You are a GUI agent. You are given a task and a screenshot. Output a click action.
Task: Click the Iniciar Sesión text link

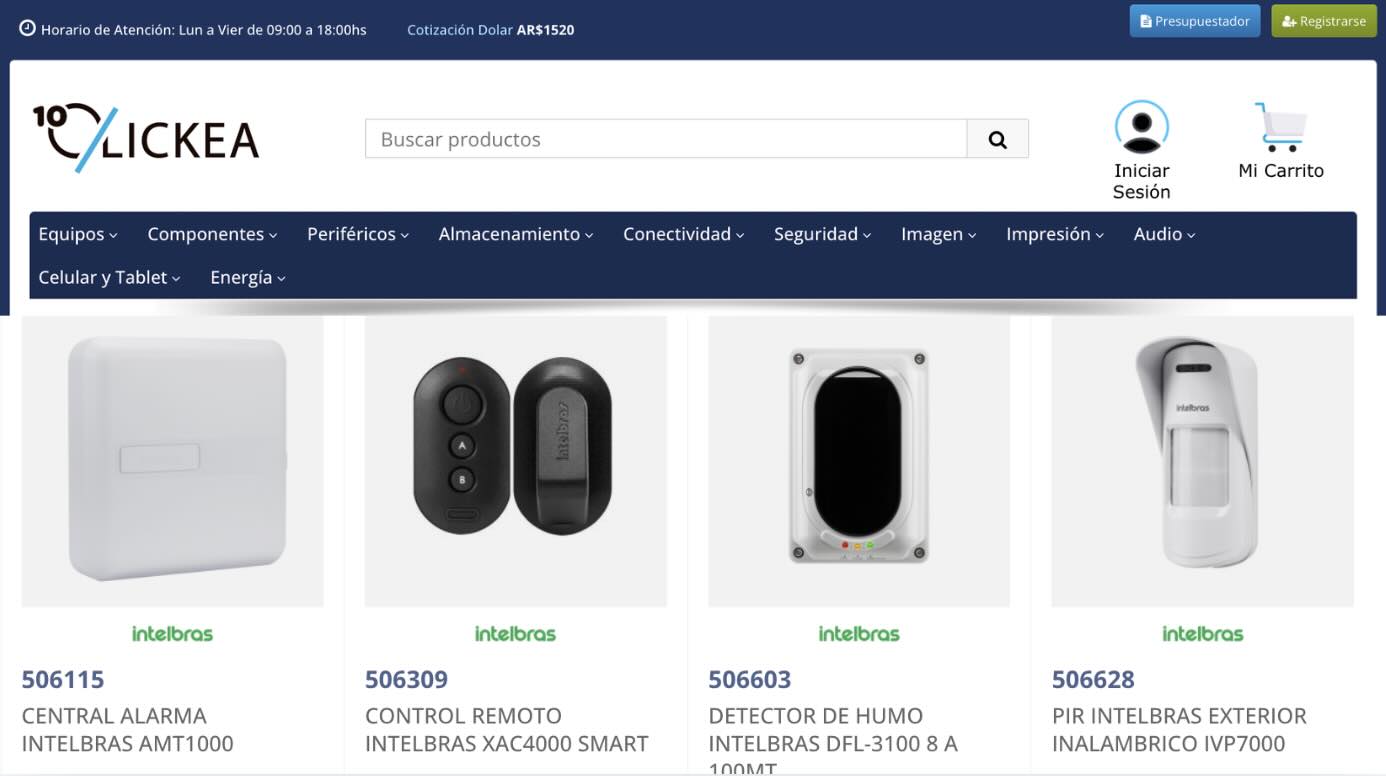(x=1142, y=181)
